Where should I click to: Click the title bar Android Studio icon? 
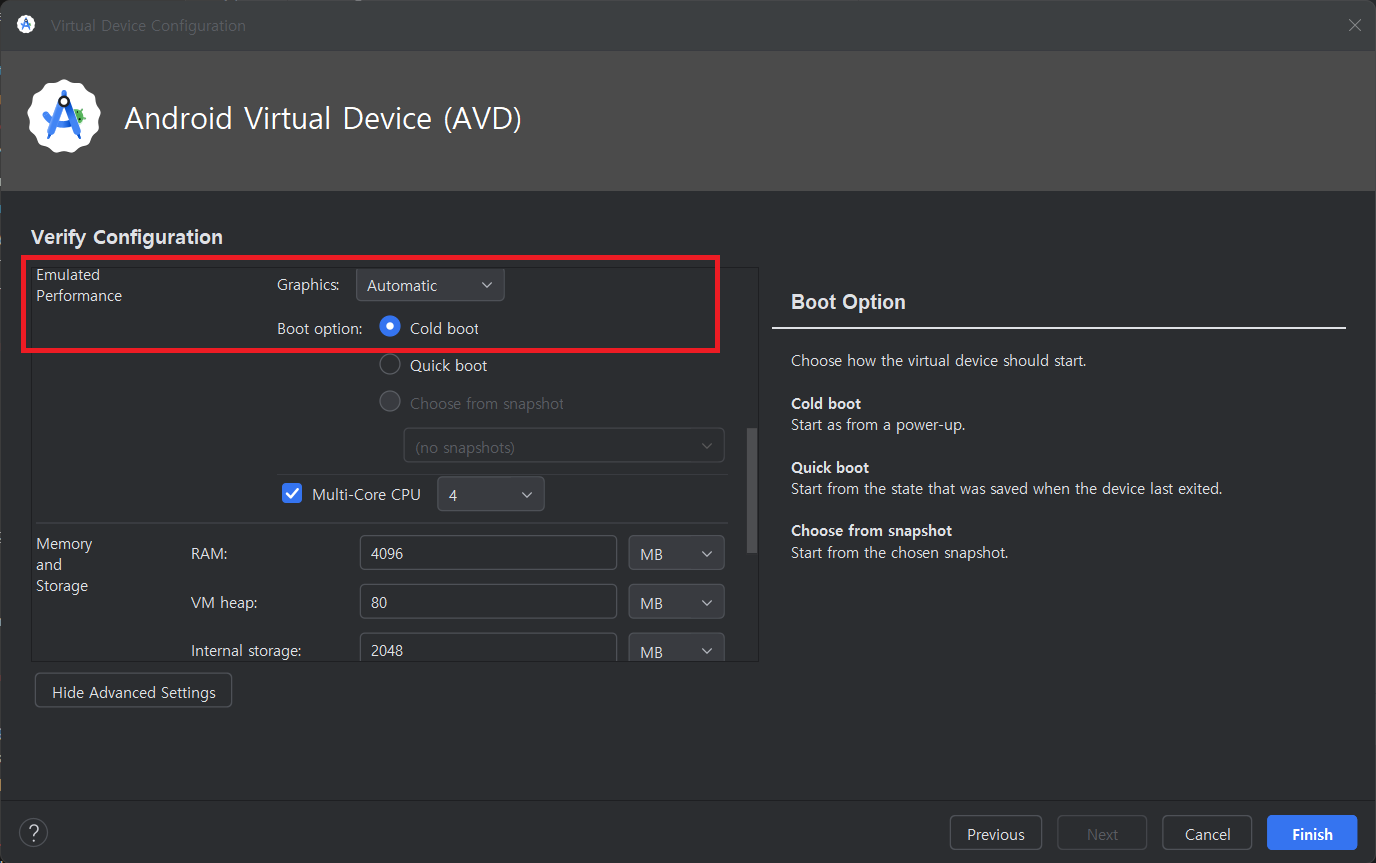[26, 25]
